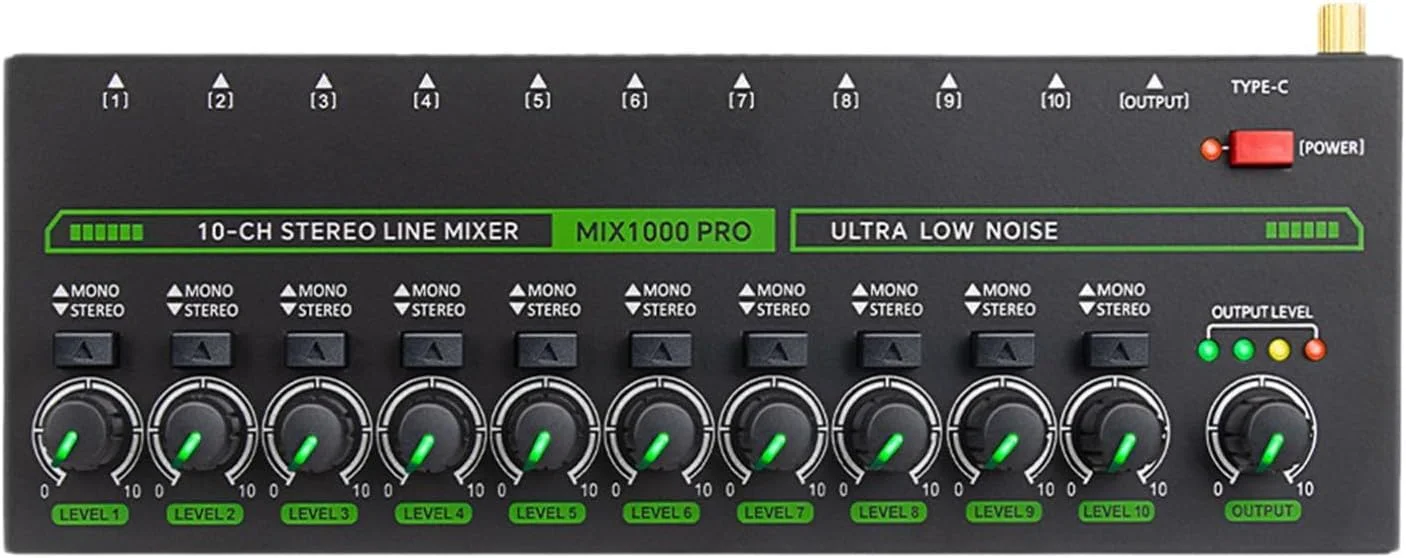Image resolution: width=1406 pixels, height=558 pixels.
Task: Click the OUTPUT LEVEL heading
Action: [x=1262, y=312]
